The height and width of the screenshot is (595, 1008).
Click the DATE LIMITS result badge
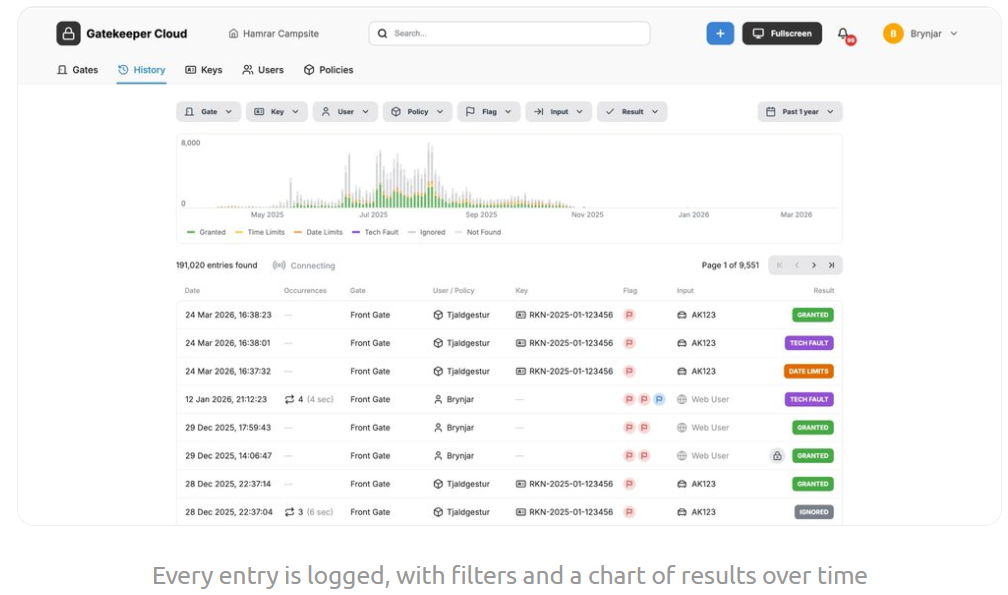[x=809, y=371]
